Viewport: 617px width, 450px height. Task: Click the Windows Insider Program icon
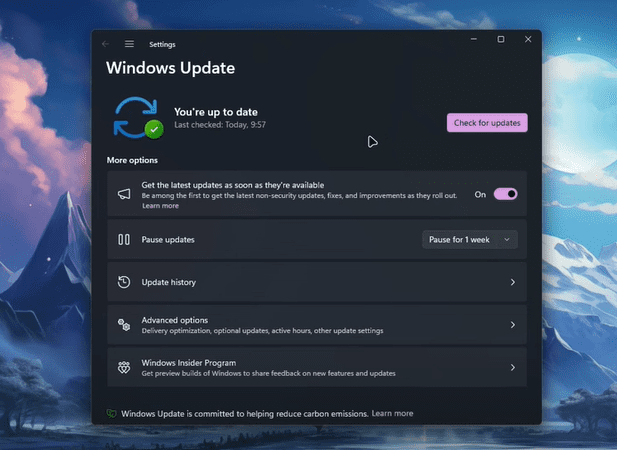point(124,367)
